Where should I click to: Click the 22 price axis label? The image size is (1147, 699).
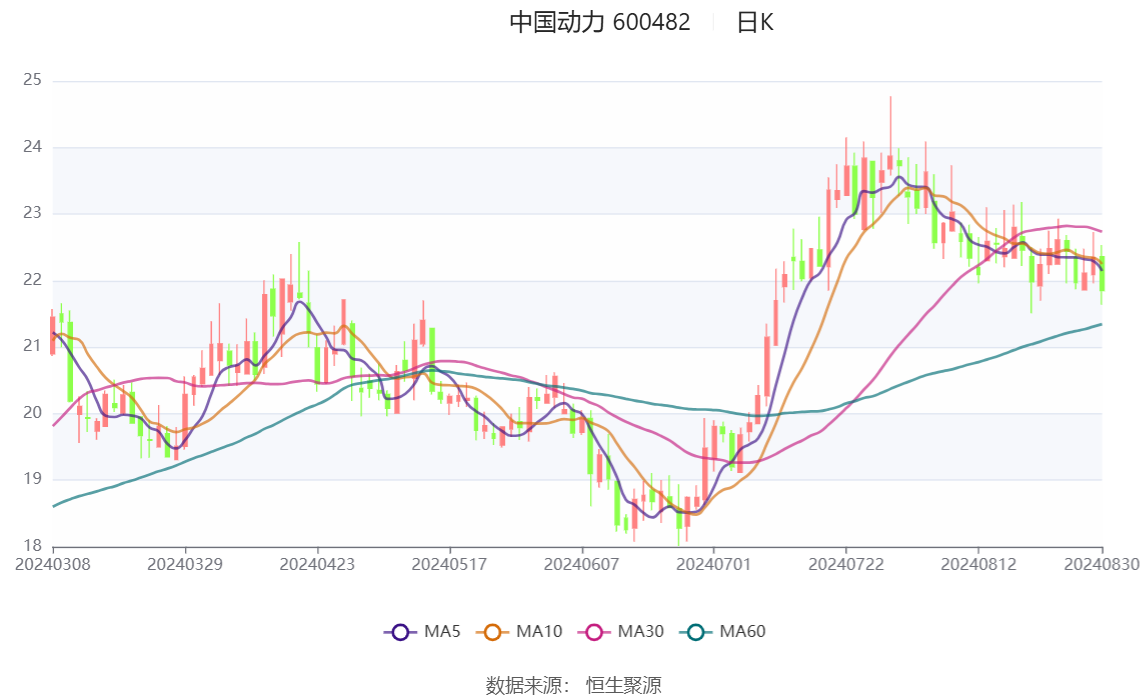32,279
